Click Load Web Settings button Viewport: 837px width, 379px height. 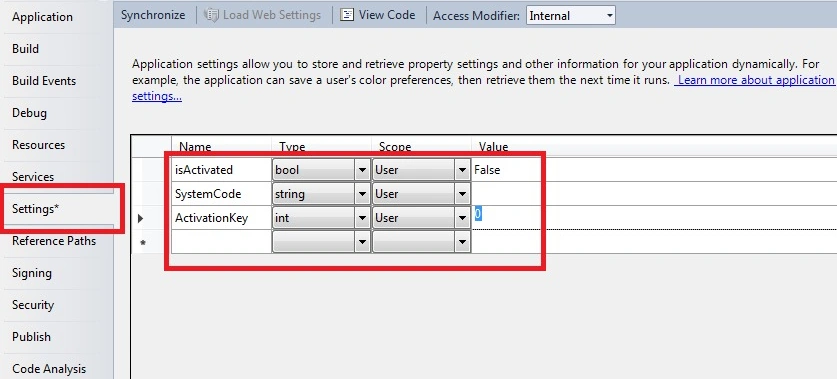263,15
